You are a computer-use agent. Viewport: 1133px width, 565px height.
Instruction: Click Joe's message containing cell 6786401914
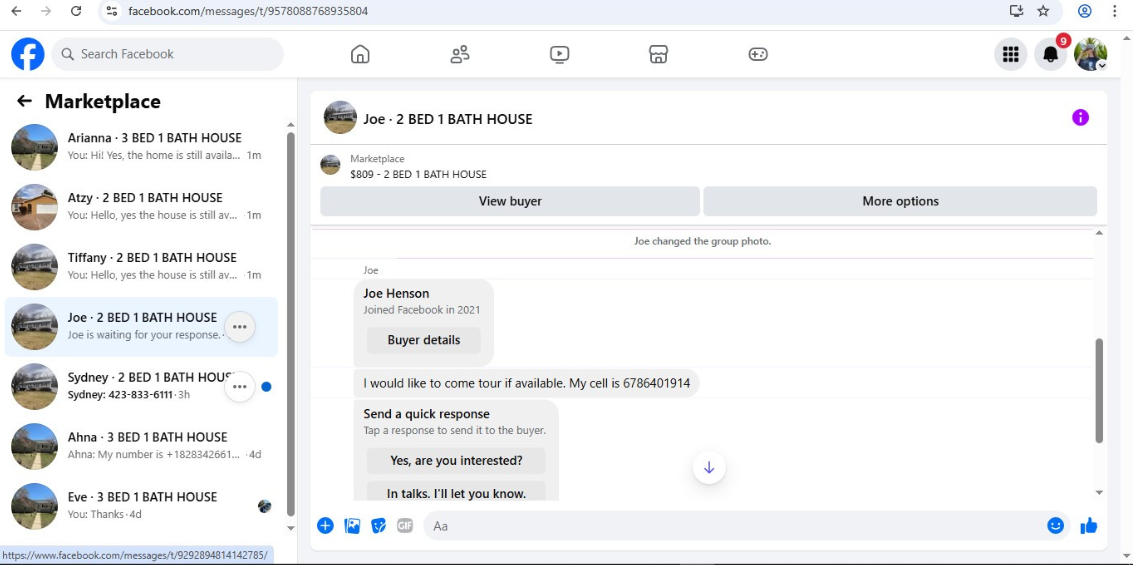tap(527, 383)
